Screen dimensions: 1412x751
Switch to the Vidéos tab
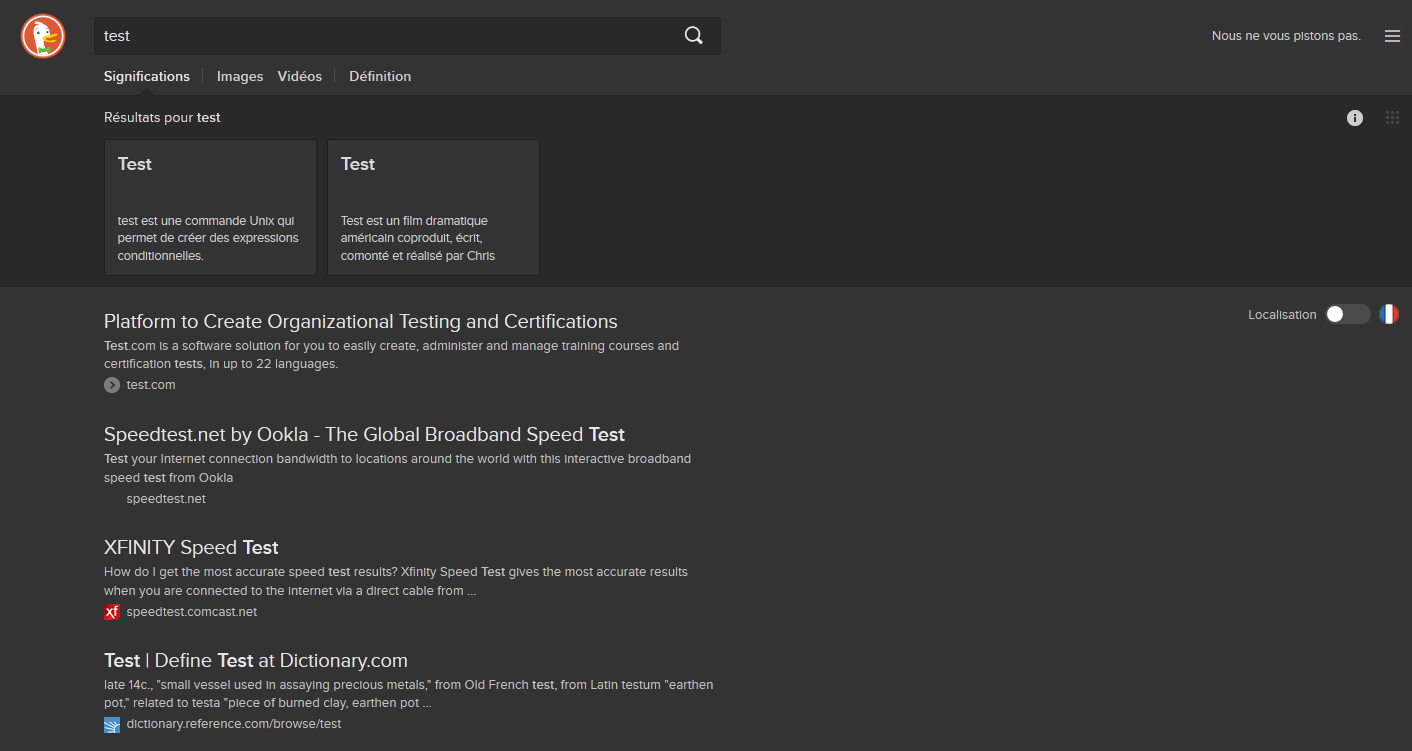(x=300, y=76)
